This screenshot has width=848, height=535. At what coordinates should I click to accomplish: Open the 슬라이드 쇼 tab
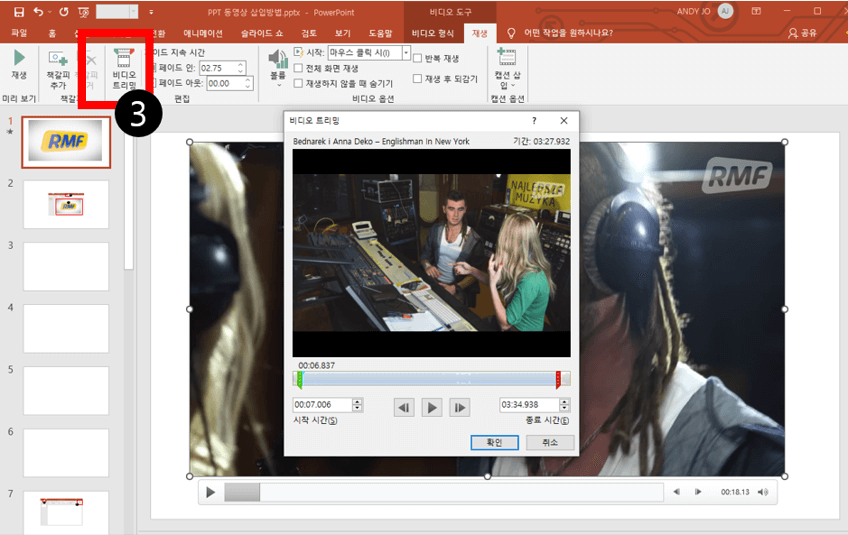coord(262,33)
